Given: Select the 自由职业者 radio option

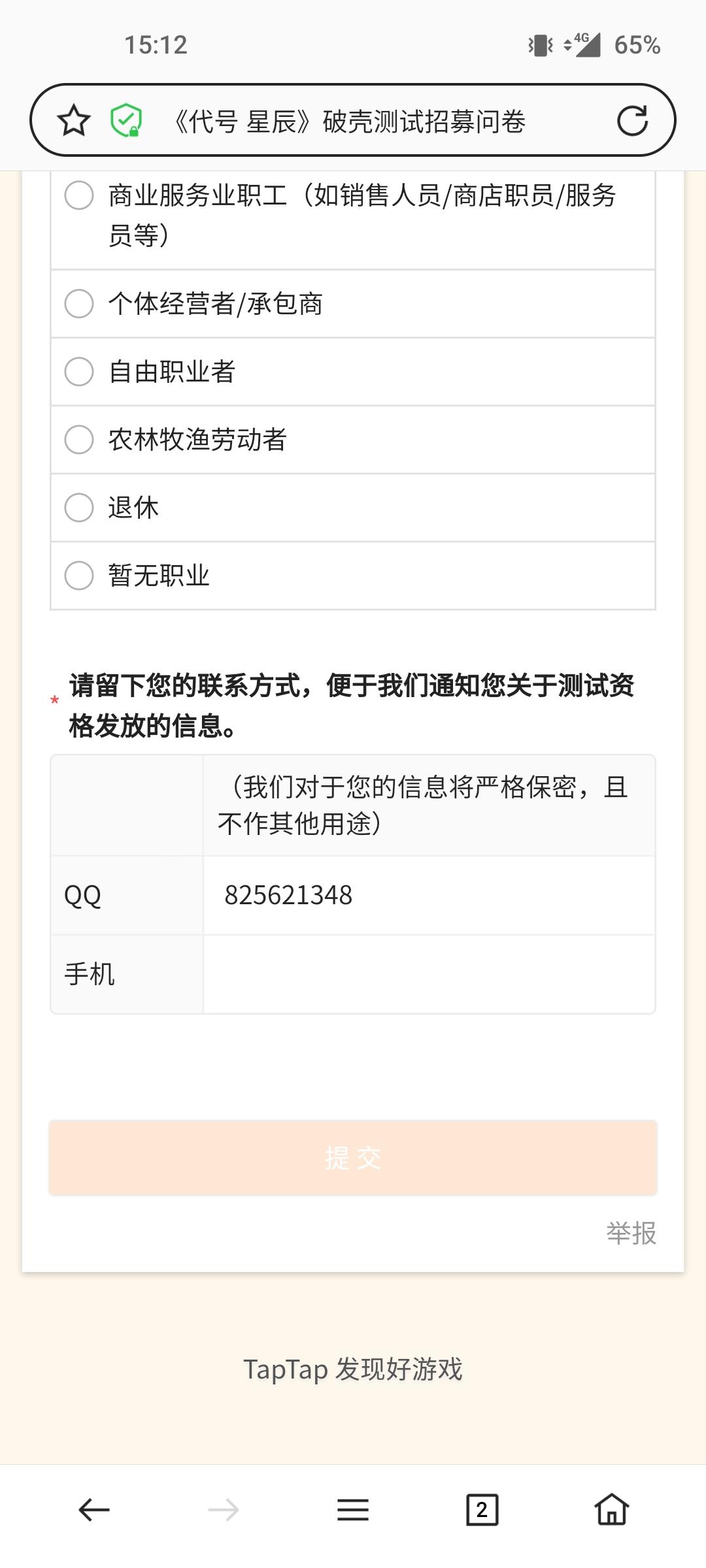Looking at the screenshot, I should tap(353, 372).
